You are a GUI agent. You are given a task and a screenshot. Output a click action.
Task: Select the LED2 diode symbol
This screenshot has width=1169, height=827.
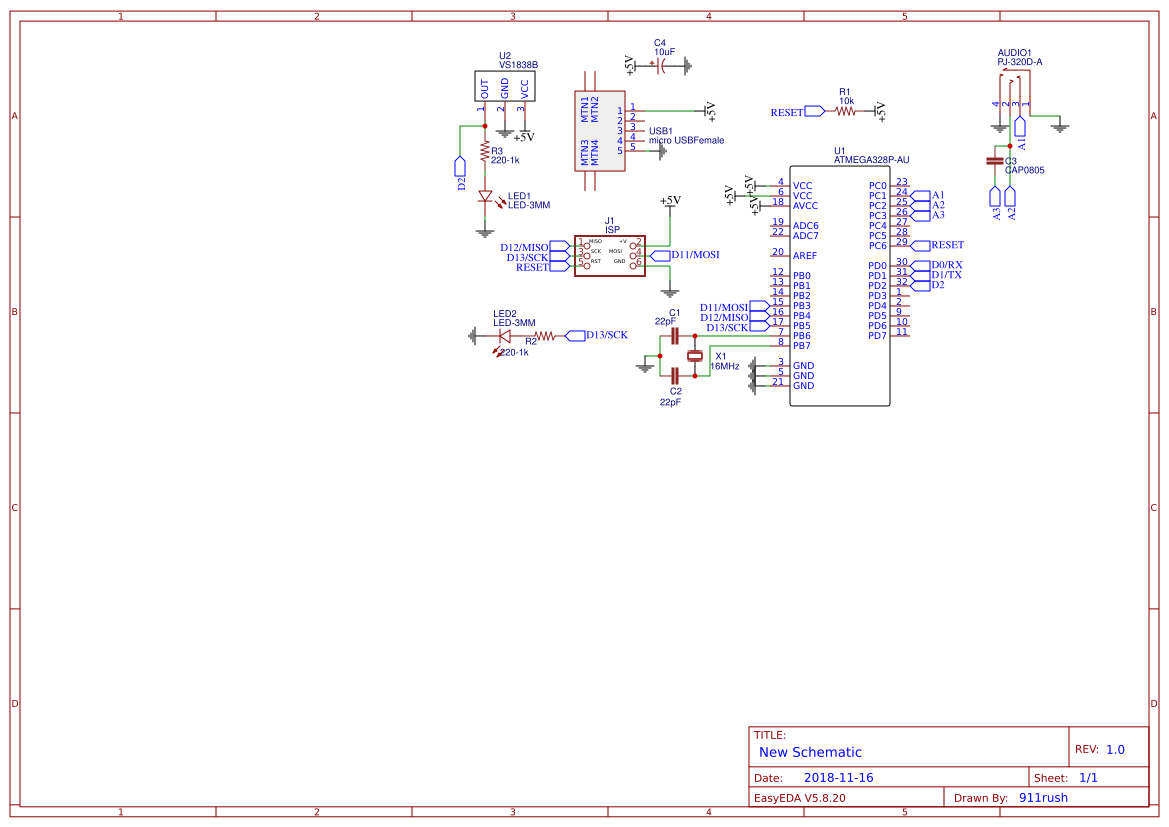click(x=505, y=336)
